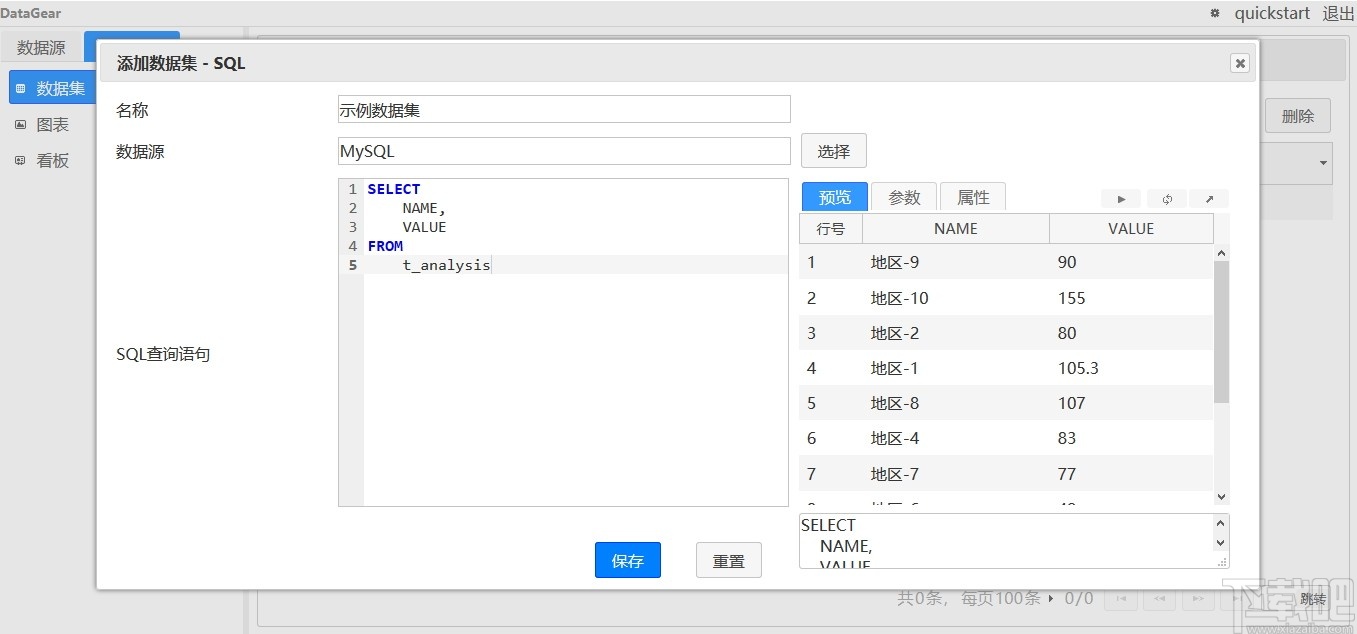Jump to first page with the pagination icon
The image size is (1357, 634).
[1121, 598]
